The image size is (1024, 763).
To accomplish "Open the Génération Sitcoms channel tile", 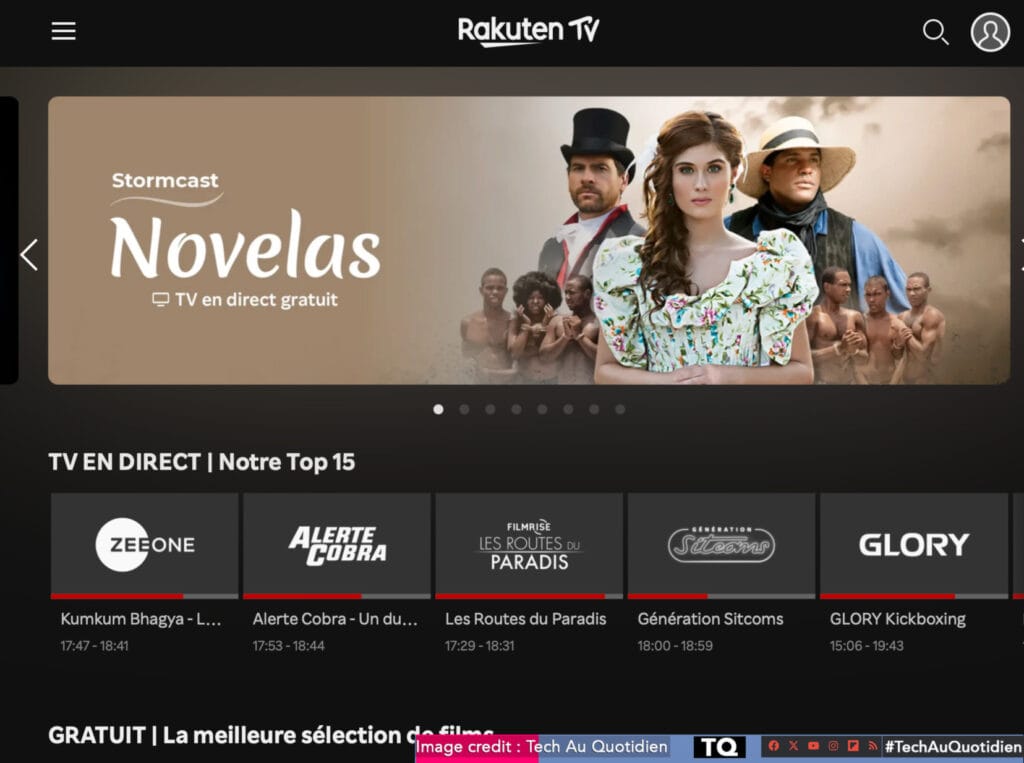I will 722,544.
